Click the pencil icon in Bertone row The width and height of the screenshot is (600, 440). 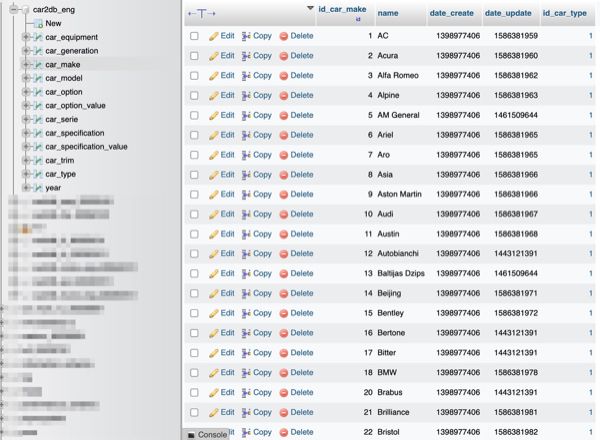[214, 333]
